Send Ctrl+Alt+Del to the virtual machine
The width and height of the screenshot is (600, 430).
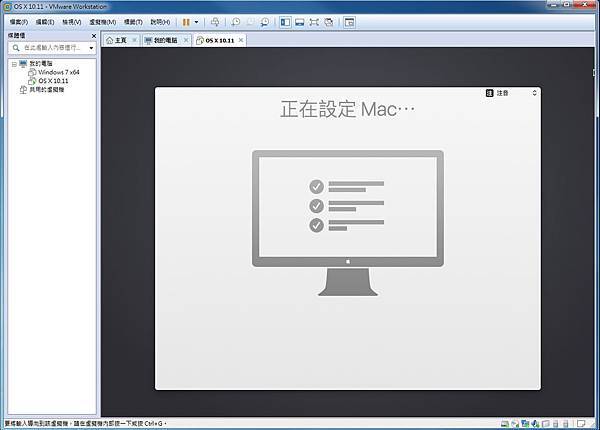[215, 22]
